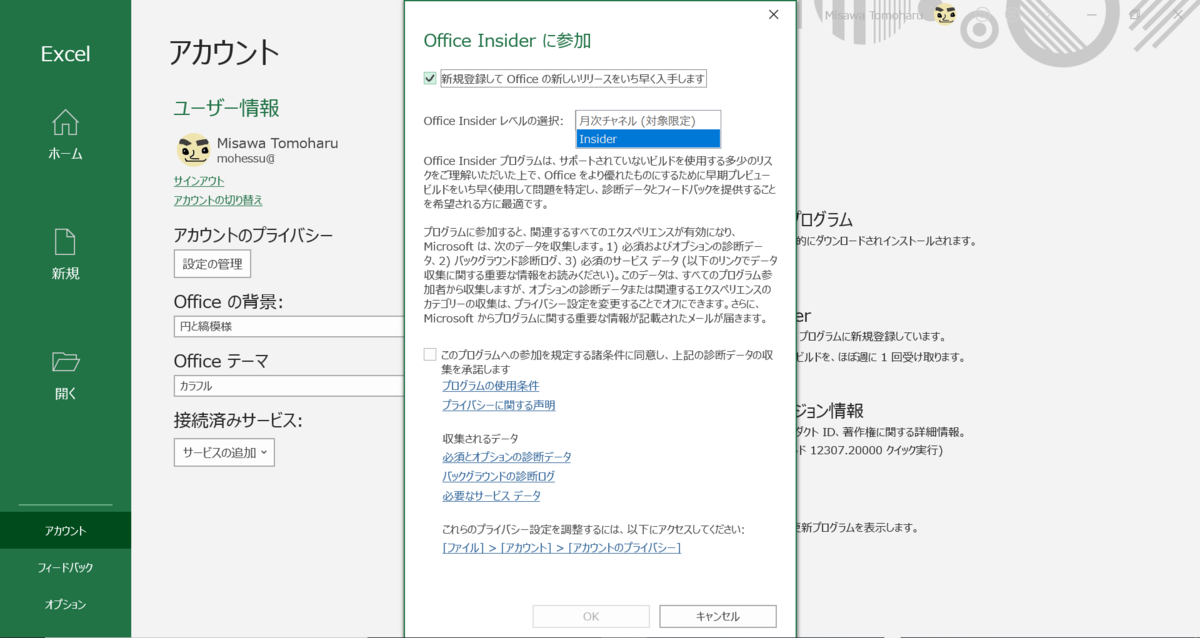Click the サインアウト link

coord(199,181)
